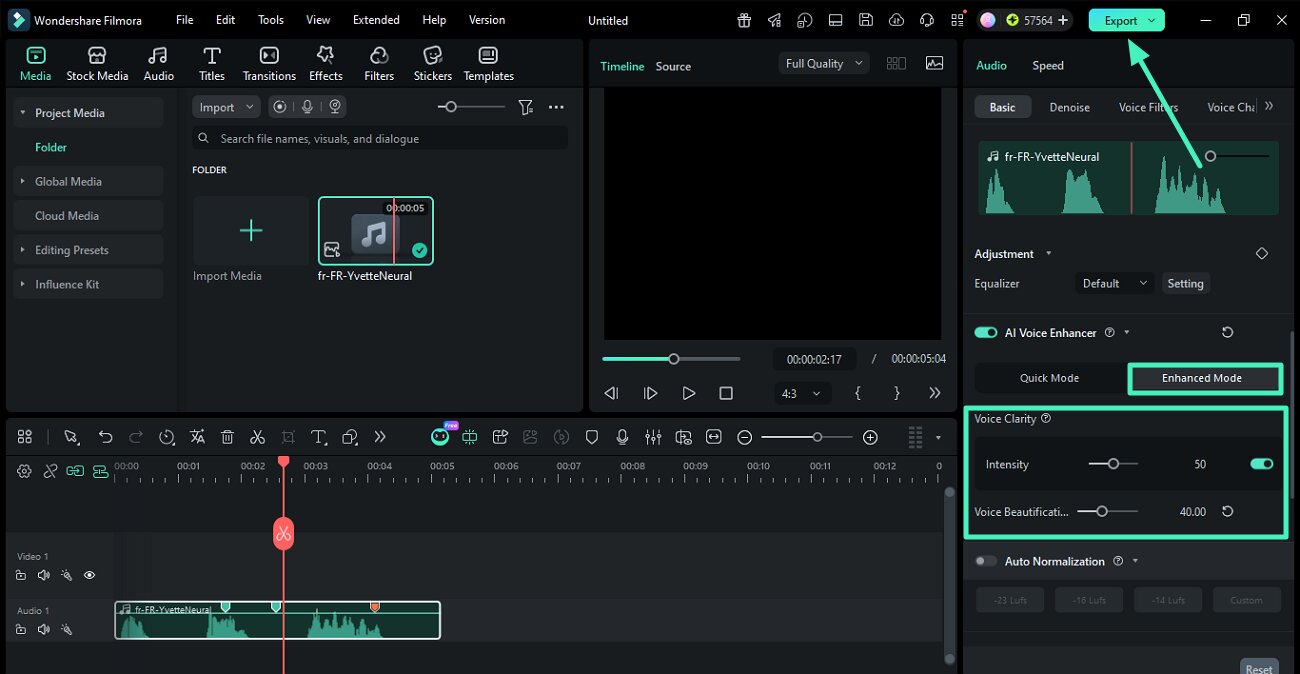
Task: Switch to the Denoise tab
Action: (x=1069, y=107)
